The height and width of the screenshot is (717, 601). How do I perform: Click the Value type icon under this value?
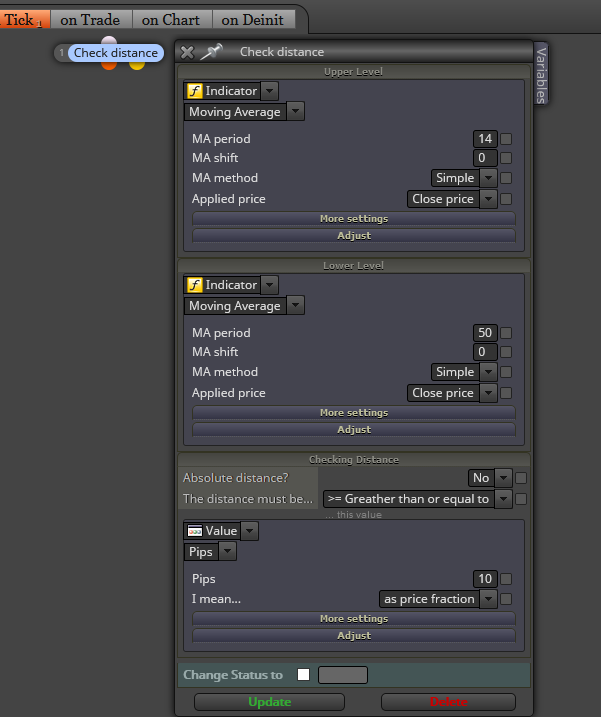coord(195,530)
